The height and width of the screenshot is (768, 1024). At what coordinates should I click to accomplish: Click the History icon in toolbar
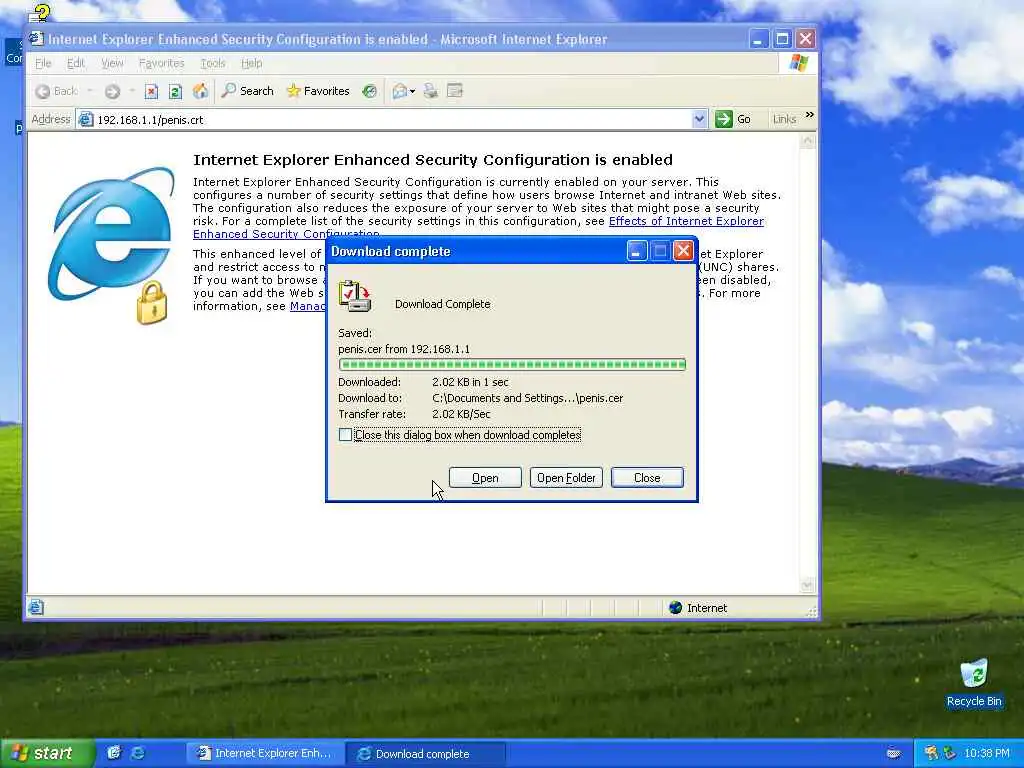click(370, 91)
